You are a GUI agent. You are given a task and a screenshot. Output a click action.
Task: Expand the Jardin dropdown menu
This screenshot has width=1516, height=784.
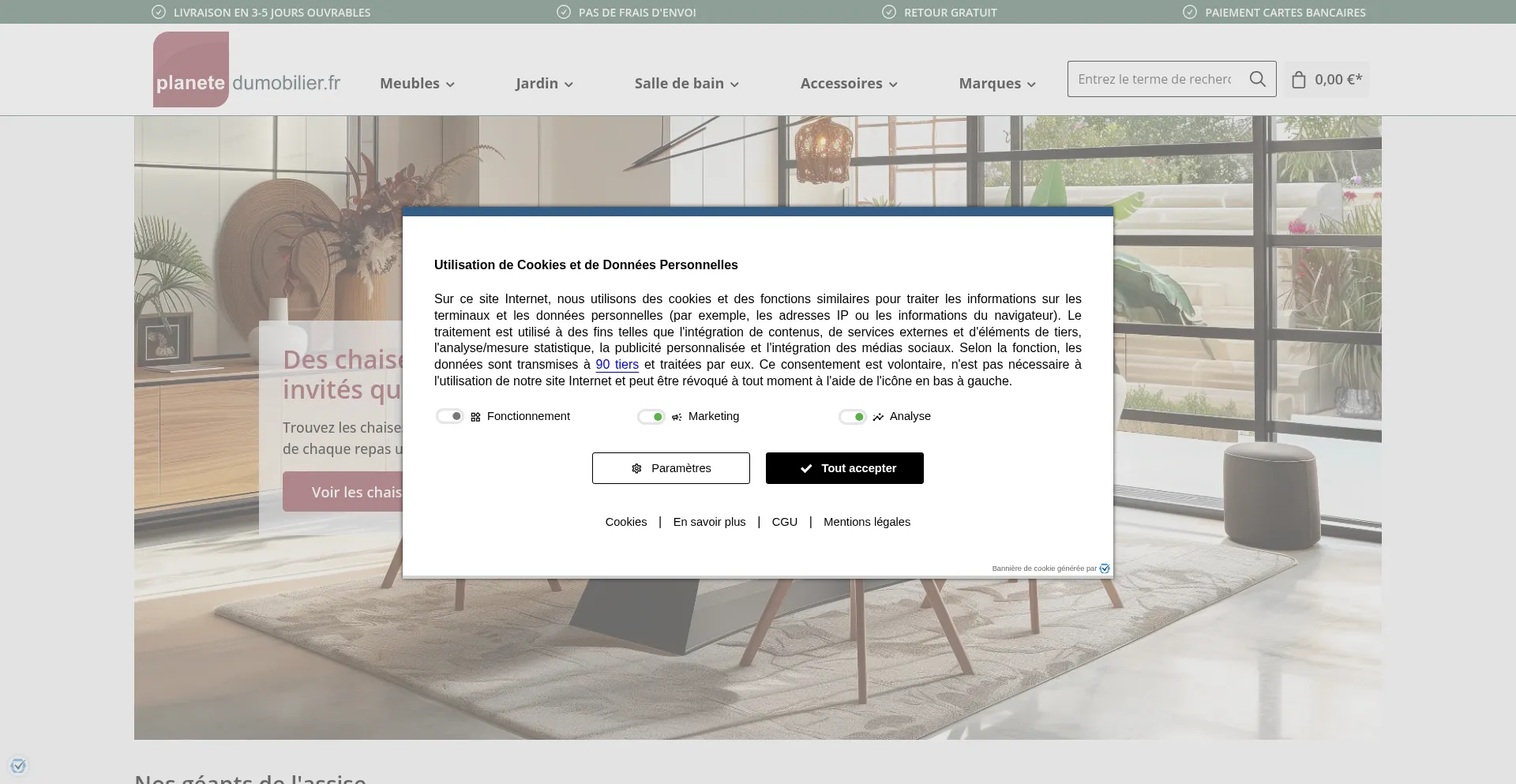(544, 83)
